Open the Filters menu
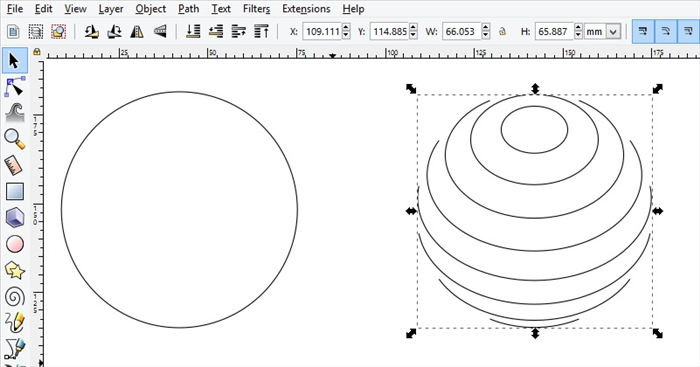Viewport: 700px width, 367px height. click(x=256, y=9)
